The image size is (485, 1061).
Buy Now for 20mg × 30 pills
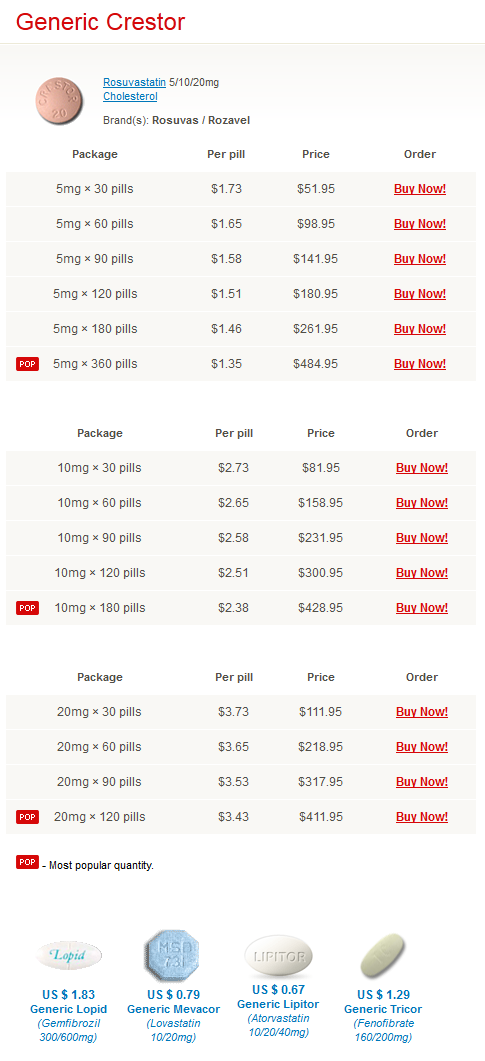pos(422,712)
